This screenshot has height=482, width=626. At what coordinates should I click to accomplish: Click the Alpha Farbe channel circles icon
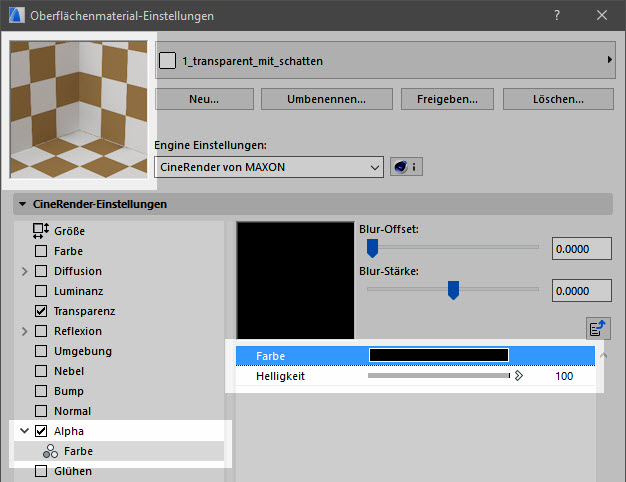[x=50, y=451]
